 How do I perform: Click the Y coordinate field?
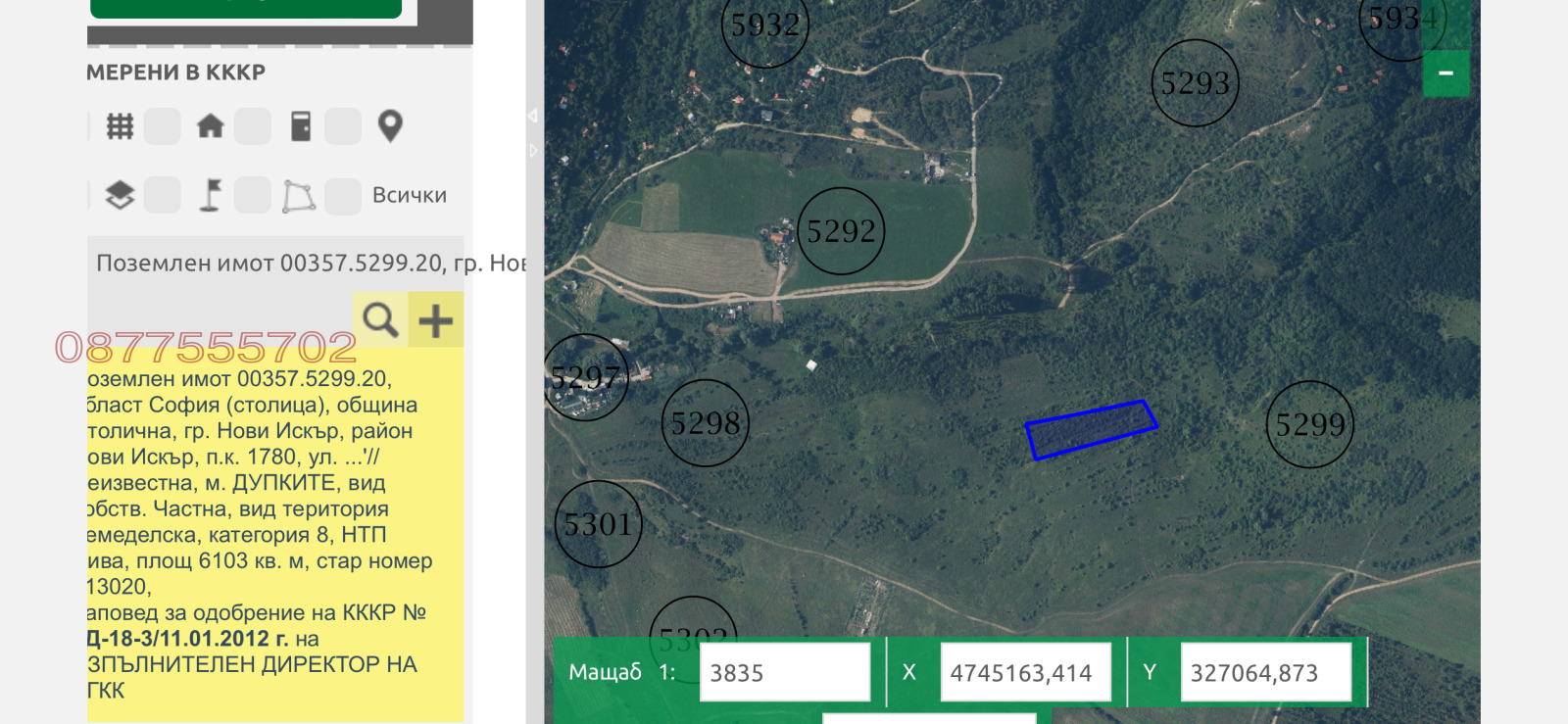[x=1265, y=673]
